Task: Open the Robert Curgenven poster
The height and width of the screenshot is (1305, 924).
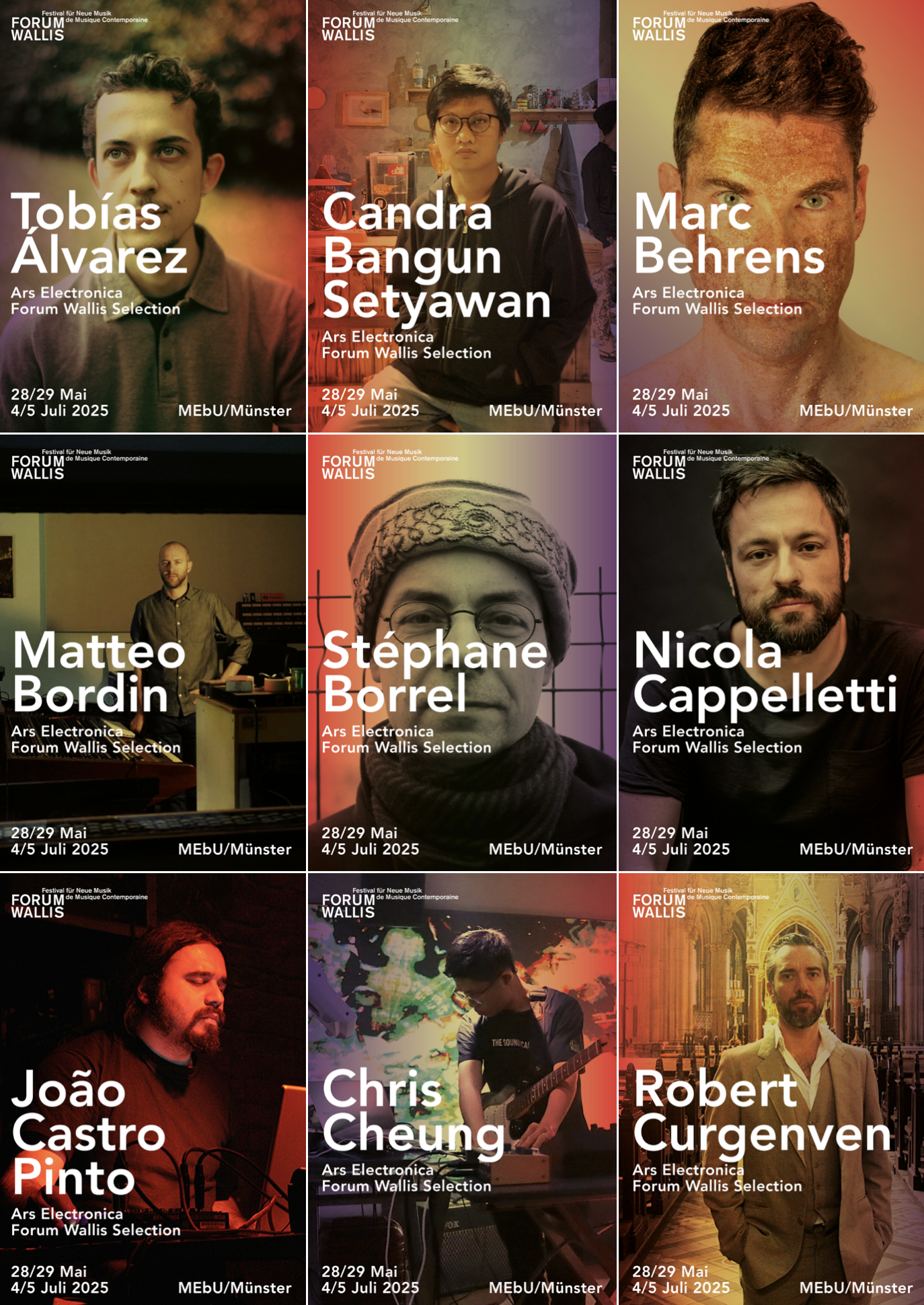Action: click(x=771, y=1089)
